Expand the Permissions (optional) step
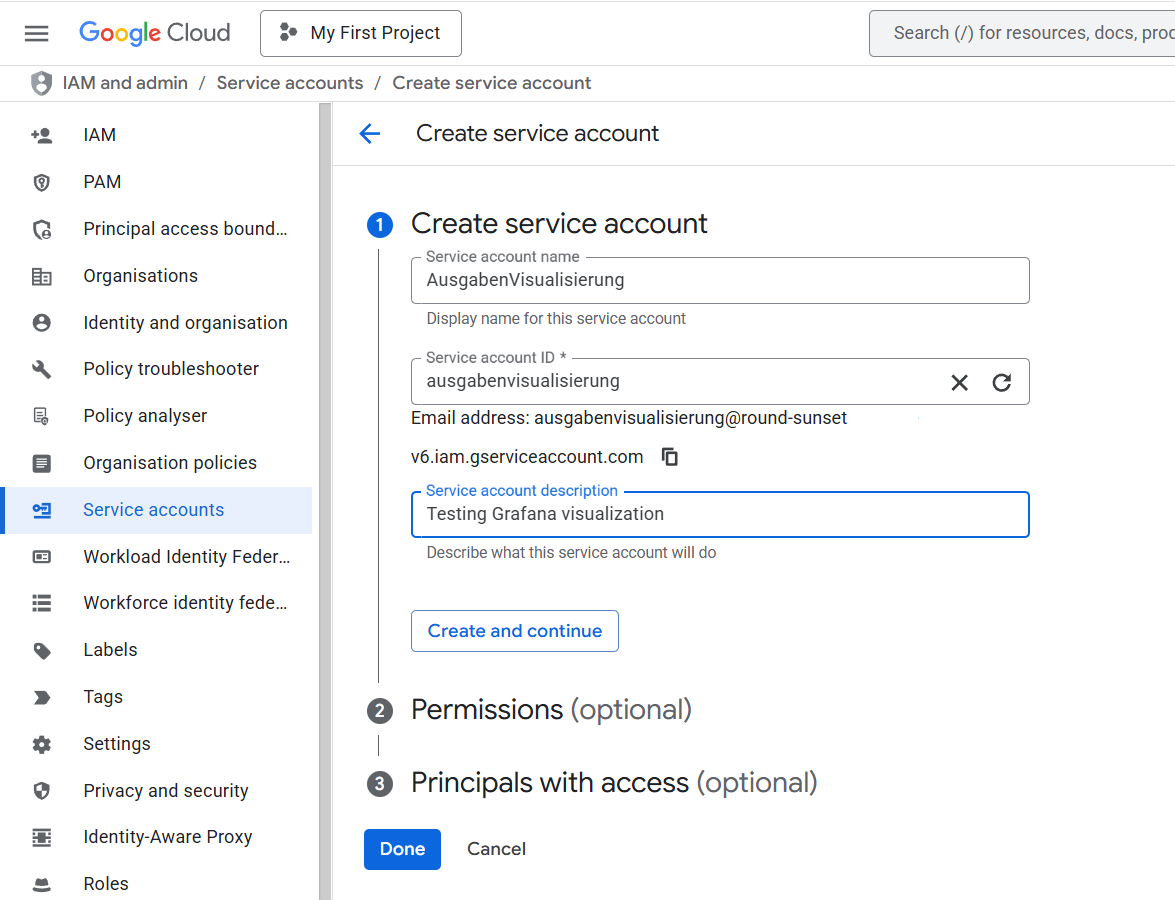Screen dimensions: 1175x900 tap(551, 710)
